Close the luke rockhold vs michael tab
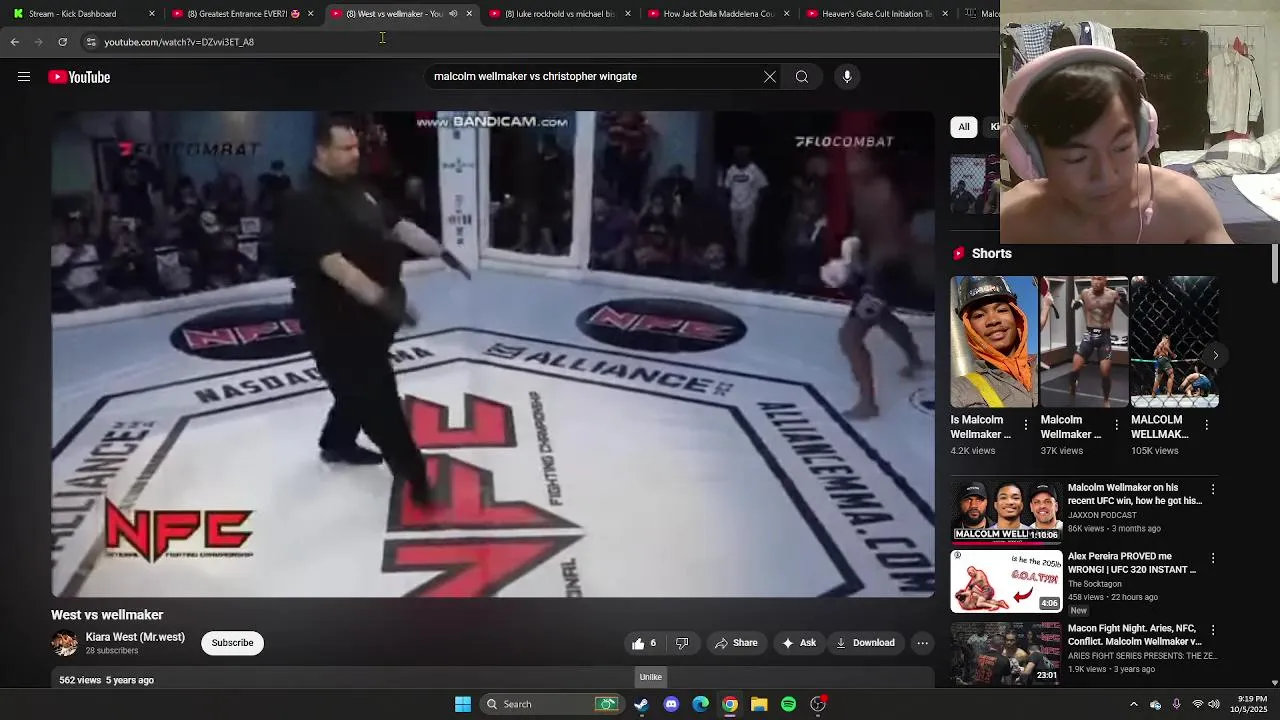This screenshot has height=720, width=1280. pos(628,14)
